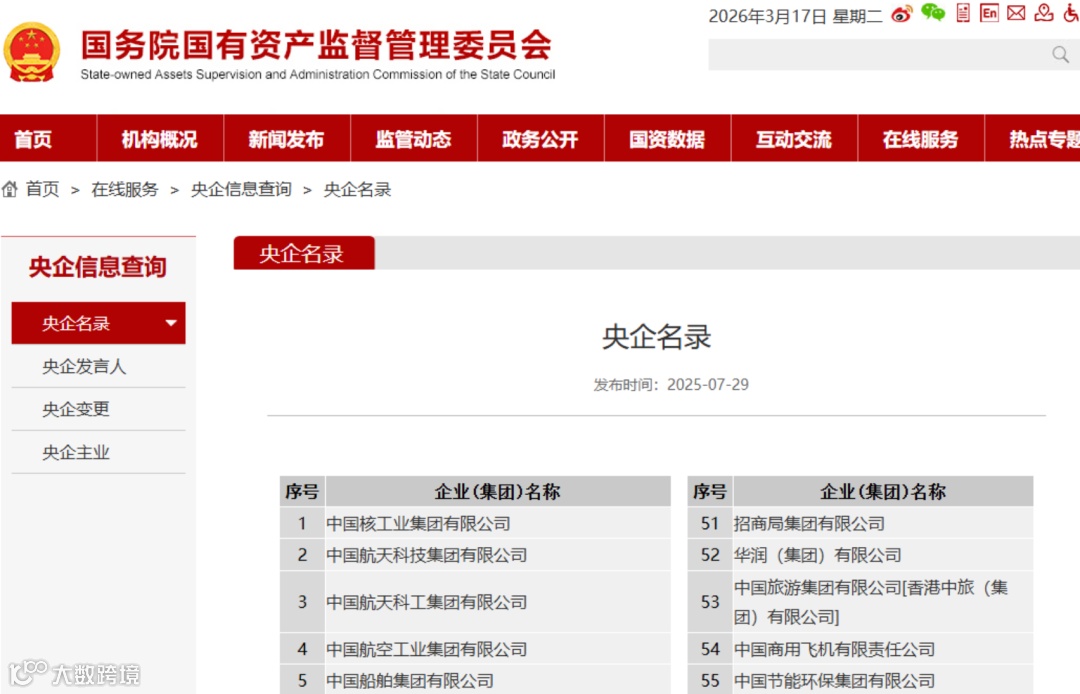Click table row 中国航天科工集团有限公司
The width and height of the screenshot is (1080, 694).
pyautogui.click(x=475, y=602)
